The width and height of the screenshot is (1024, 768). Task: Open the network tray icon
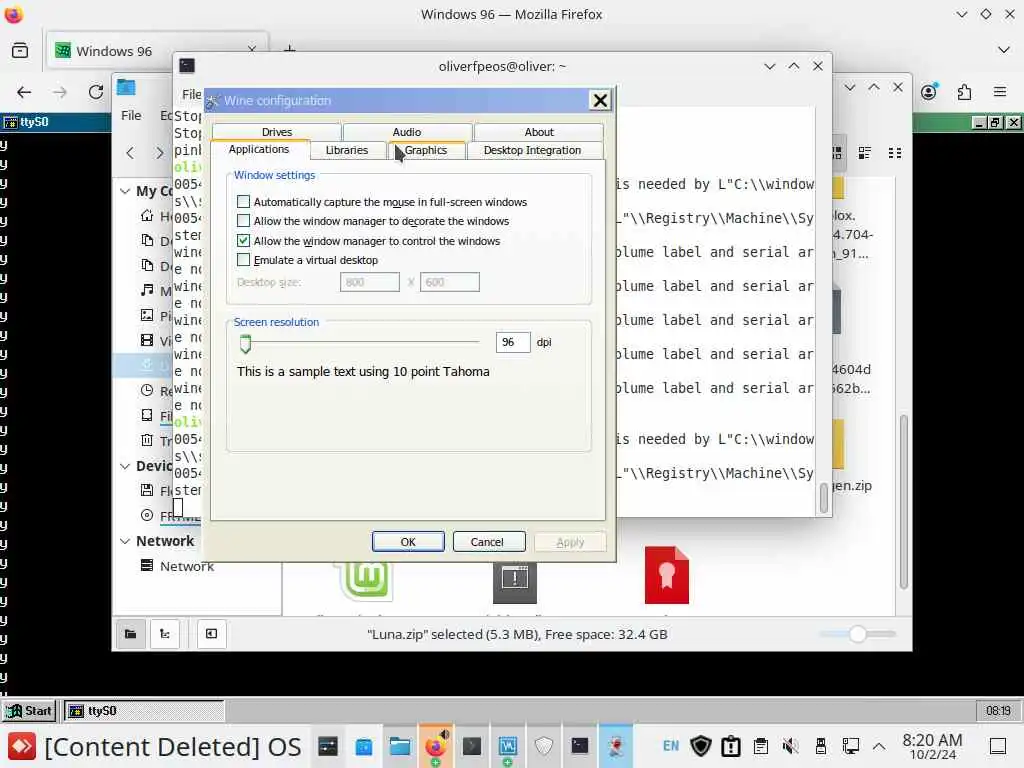coord(850,746)
